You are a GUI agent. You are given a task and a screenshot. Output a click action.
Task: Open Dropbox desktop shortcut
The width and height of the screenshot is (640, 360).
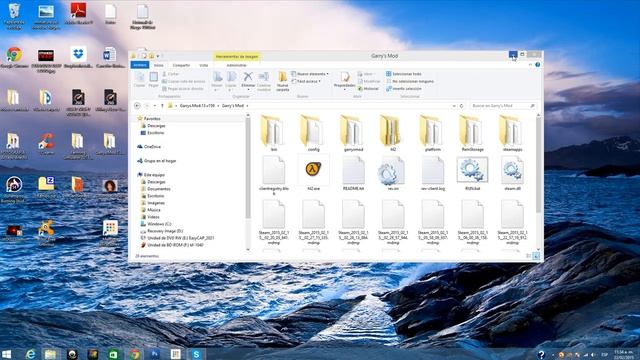[x=78, y=58]
